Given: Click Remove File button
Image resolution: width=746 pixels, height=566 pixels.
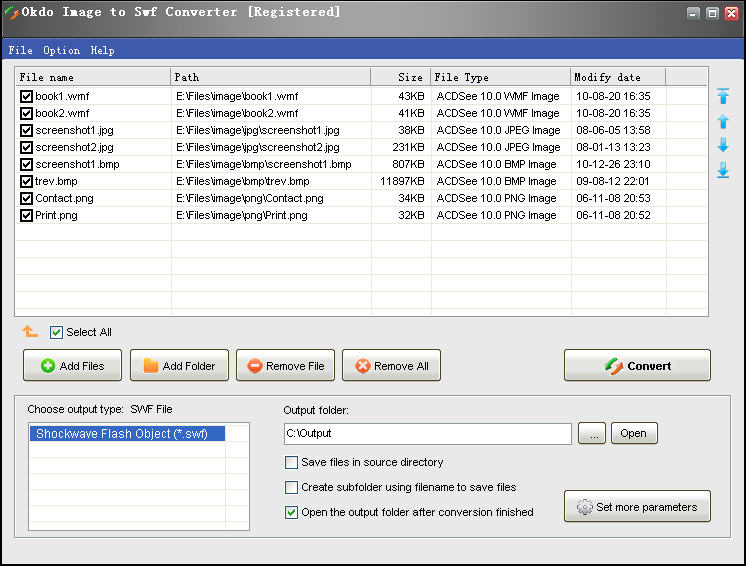Looking at the screenshot, I should coord(285,366).
